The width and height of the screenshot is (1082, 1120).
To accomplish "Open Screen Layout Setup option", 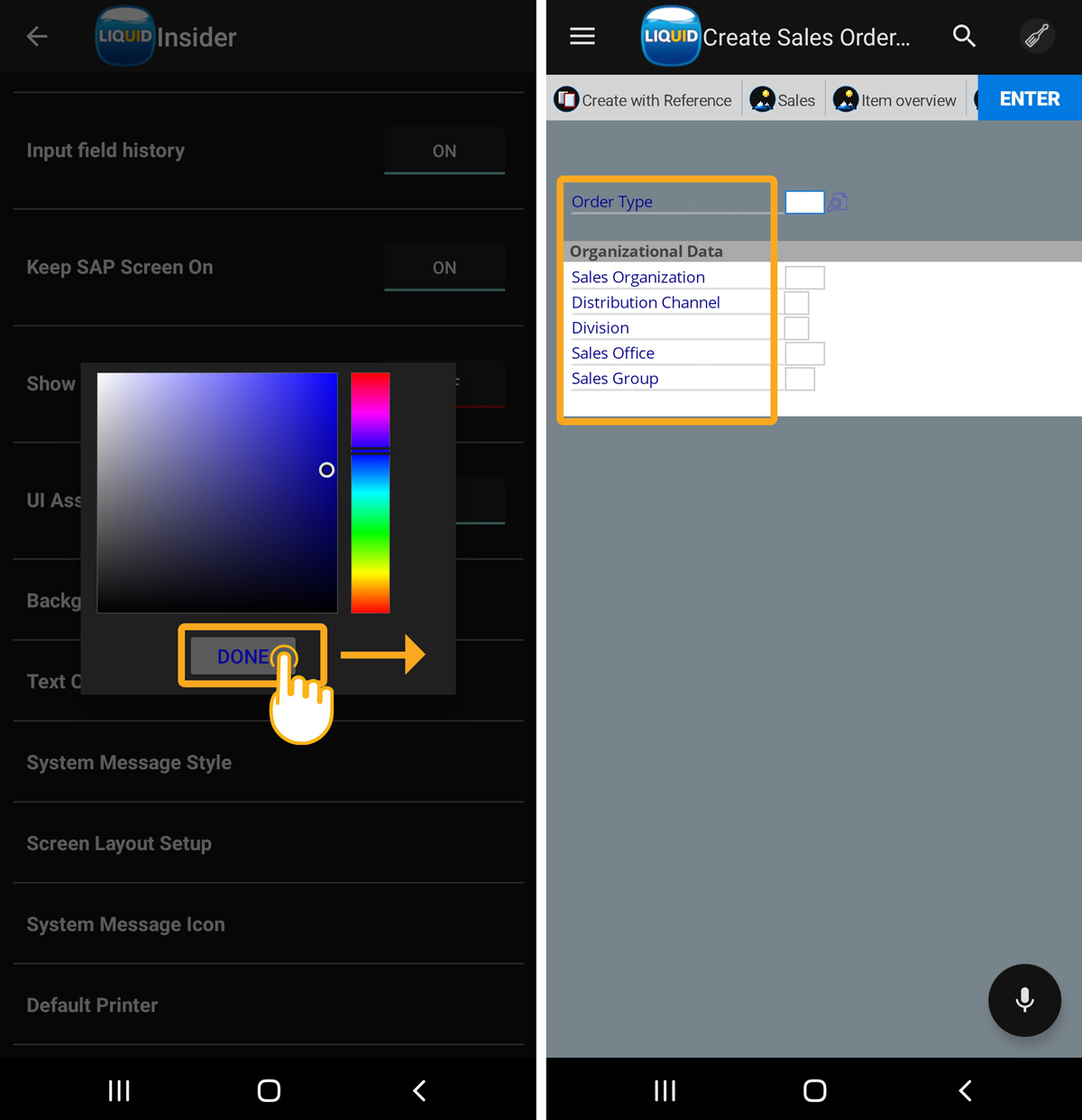I will click(119, 844).
